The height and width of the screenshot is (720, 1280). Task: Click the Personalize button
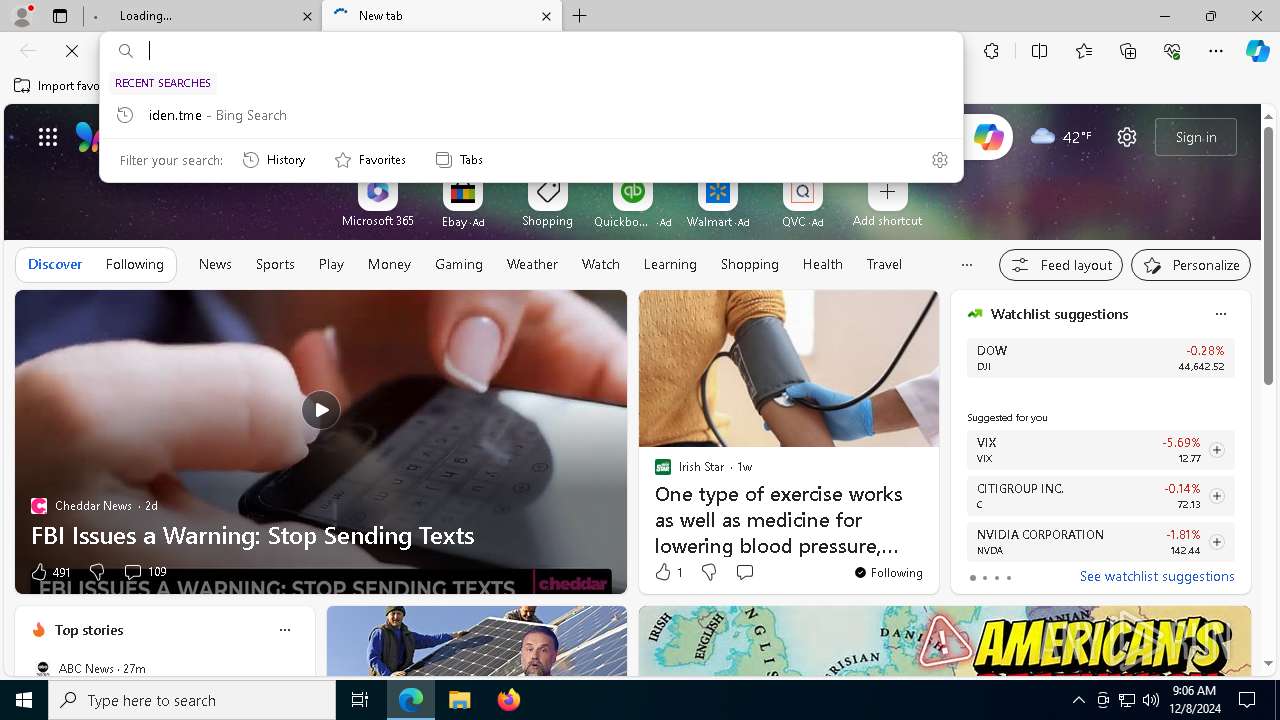[x=1191, y=265]
